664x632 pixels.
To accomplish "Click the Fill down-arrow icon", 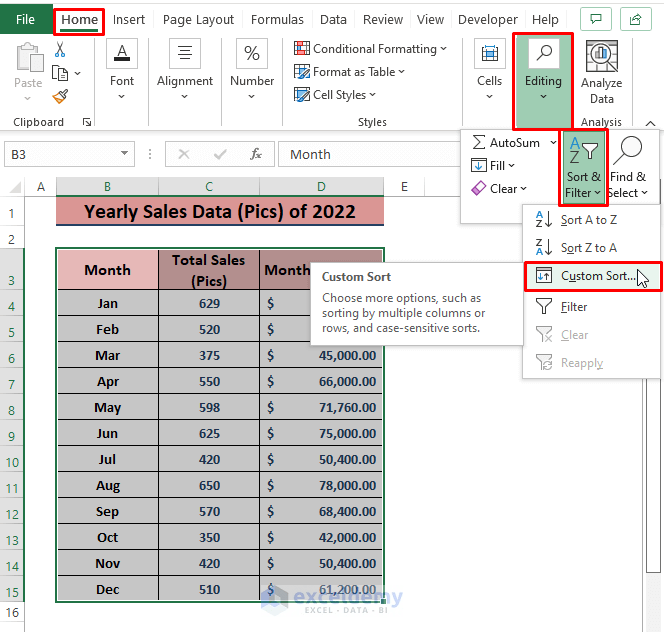I will click(479, 165).
